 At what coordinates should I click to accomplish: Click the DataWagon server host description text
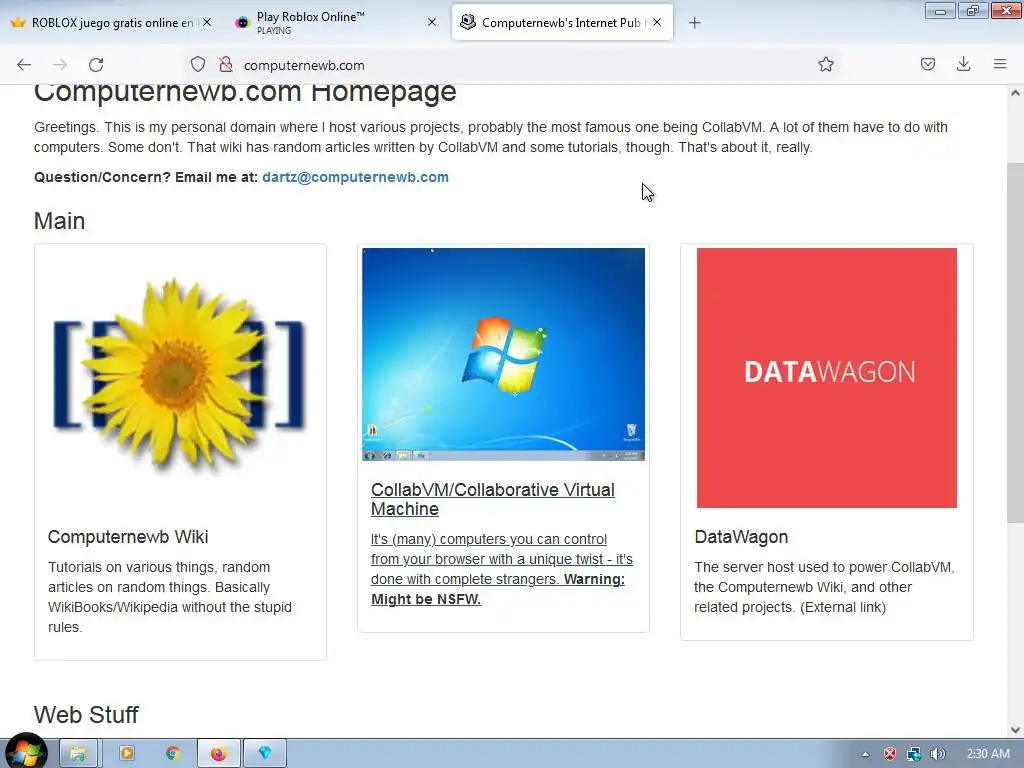click(x=824, y=587)
